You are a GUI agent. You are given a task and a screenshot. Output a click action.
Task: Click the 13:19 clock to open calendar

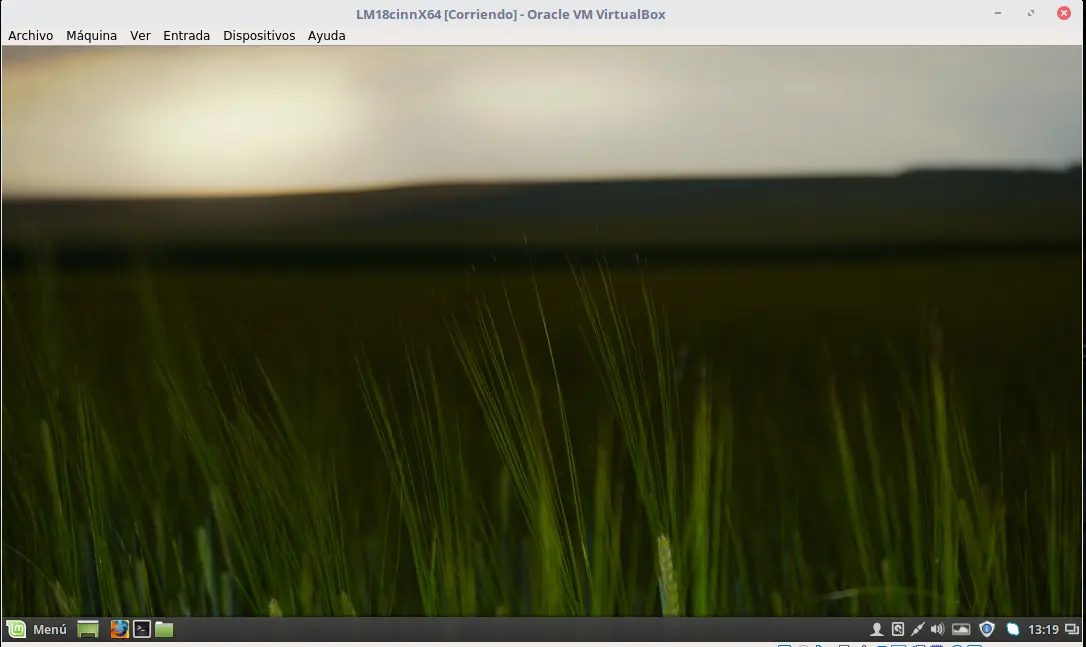pos(1042,629)
